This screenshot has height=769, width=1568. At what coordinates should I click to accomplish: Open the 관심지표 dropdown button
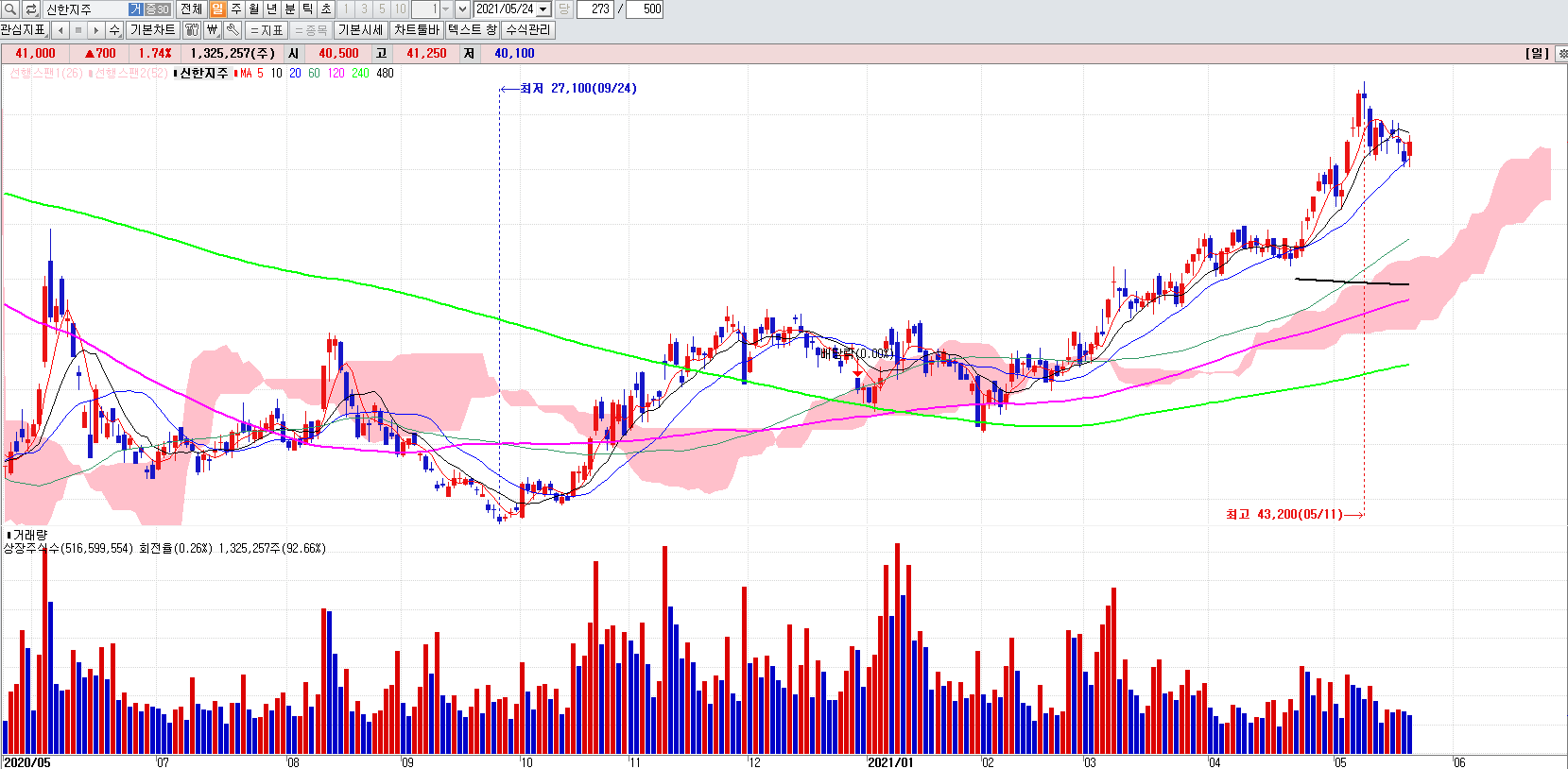tap(24, 29)
